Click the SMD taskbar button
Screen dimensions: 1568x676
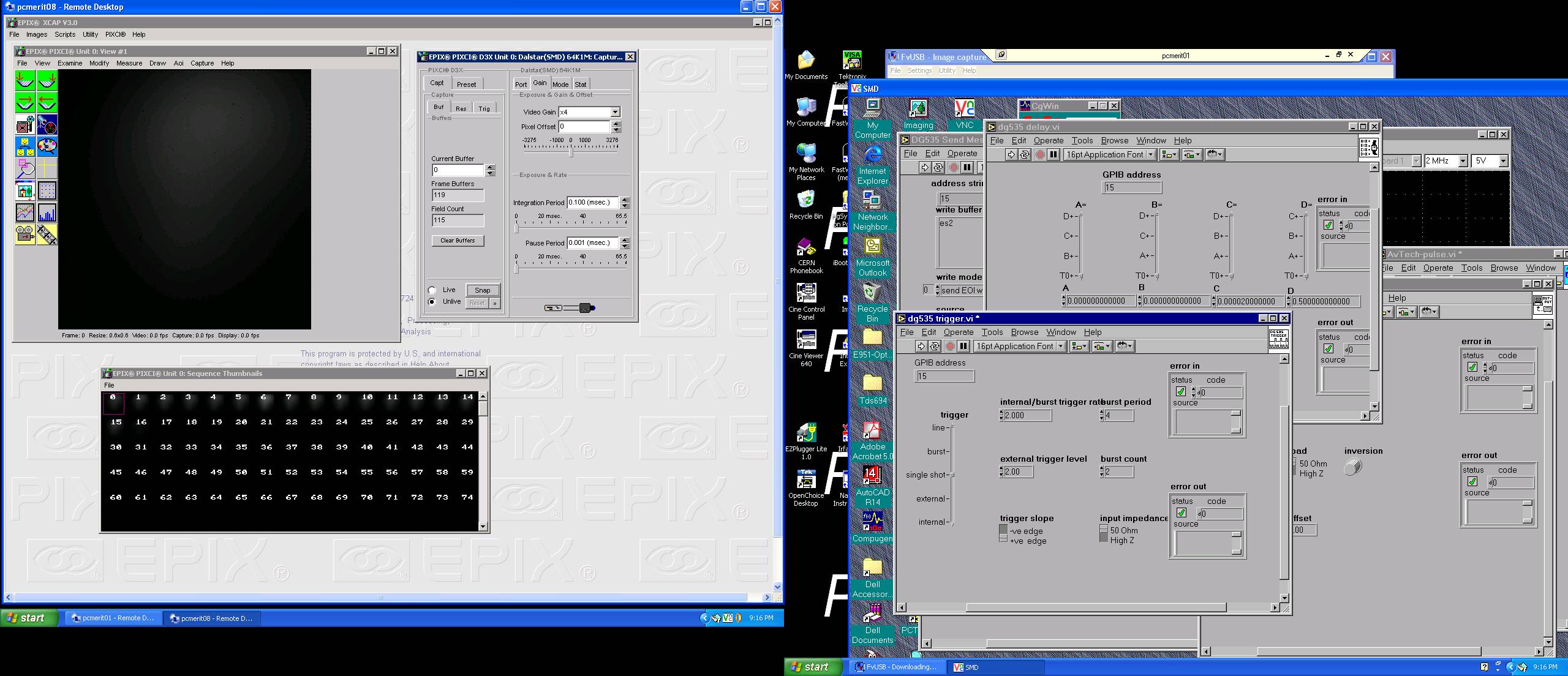(995, 667)
